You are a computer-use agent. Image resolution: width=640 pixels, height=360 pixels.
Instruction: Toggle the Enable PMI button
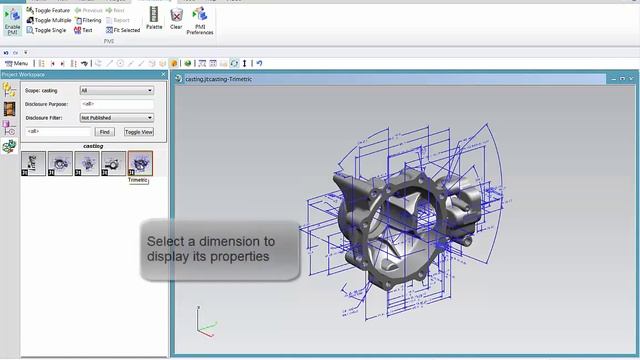[x=12, y=21]
